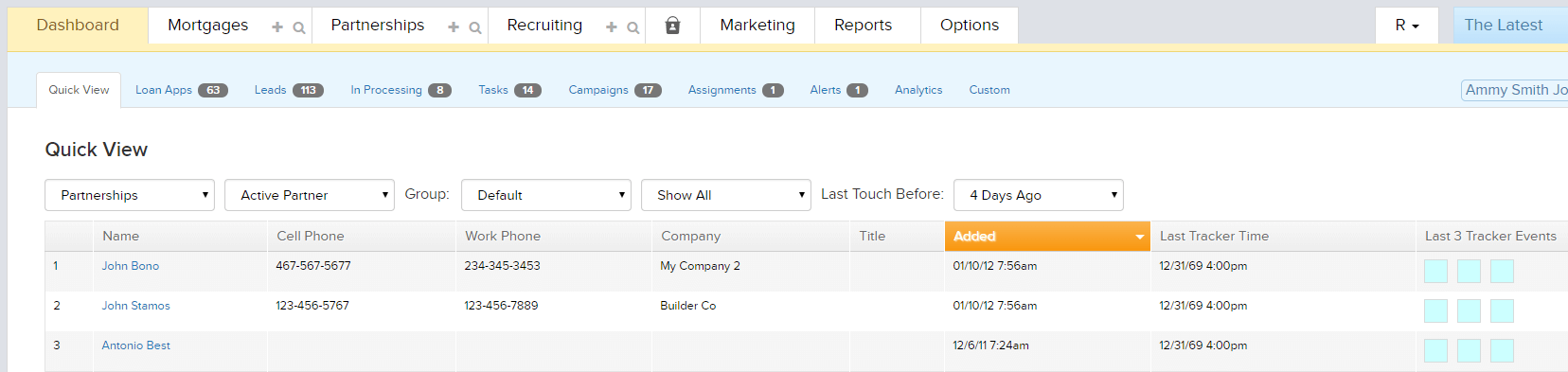Viewport: 1568px width, 372px height.
Task: Click the plus icon next to Mortgages
Action: click(277, 27)
